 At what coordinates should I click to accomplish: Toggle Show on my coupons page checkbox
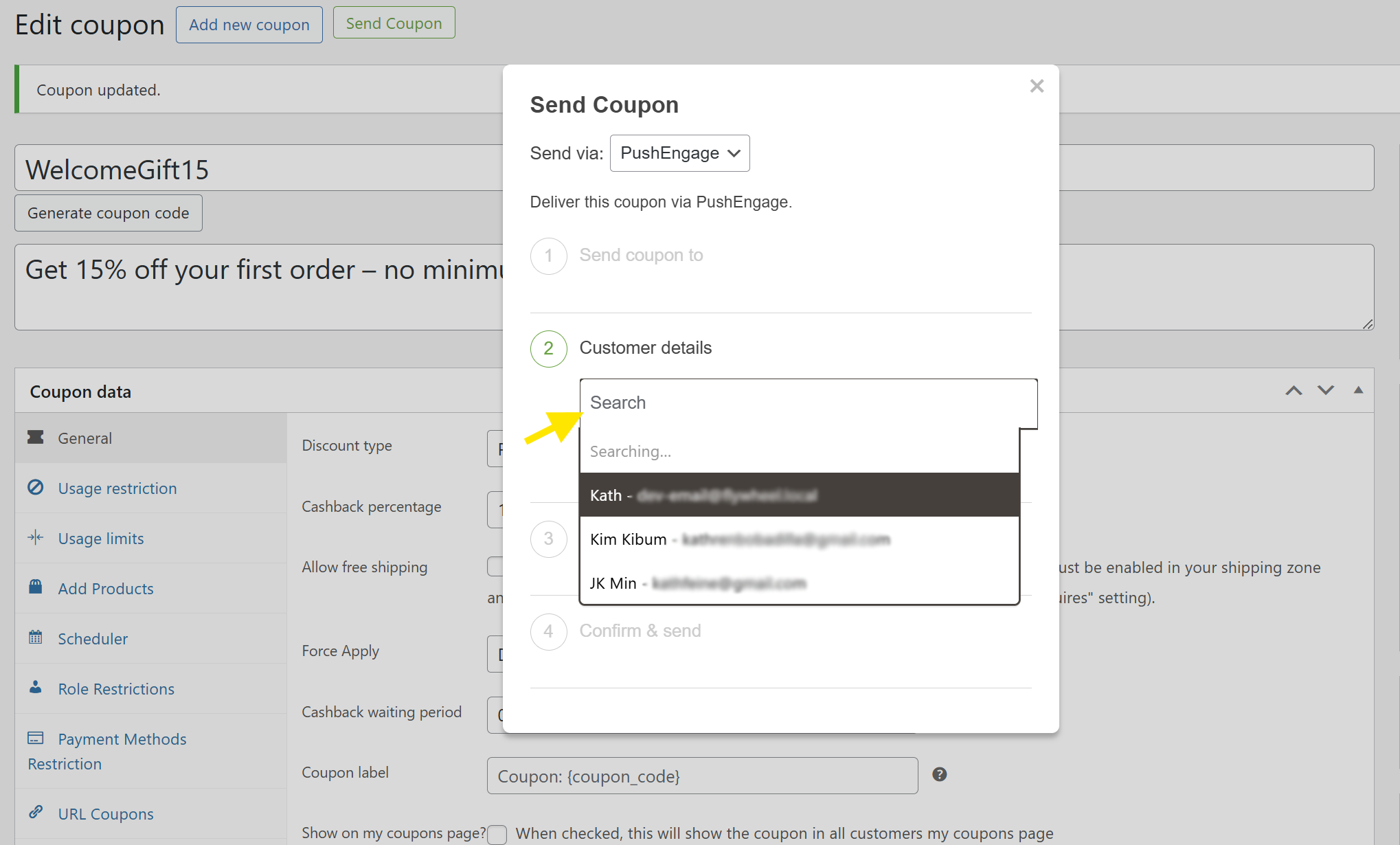pos(497,834)
